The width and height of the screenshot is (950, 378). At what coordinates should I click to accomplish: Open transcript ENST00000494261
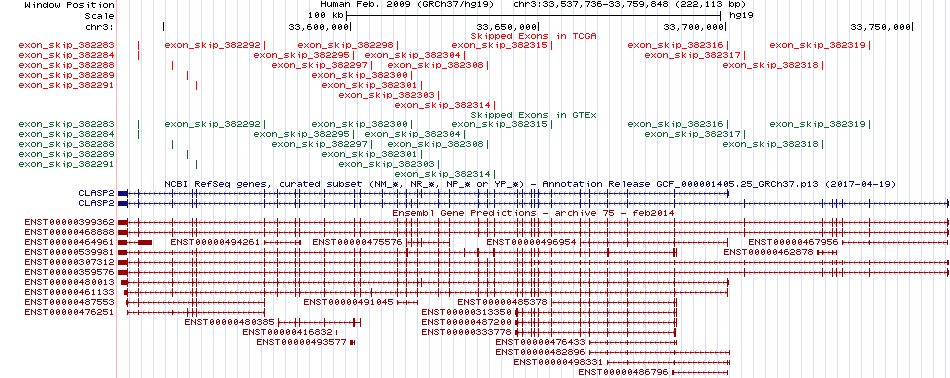click(215, 242)
